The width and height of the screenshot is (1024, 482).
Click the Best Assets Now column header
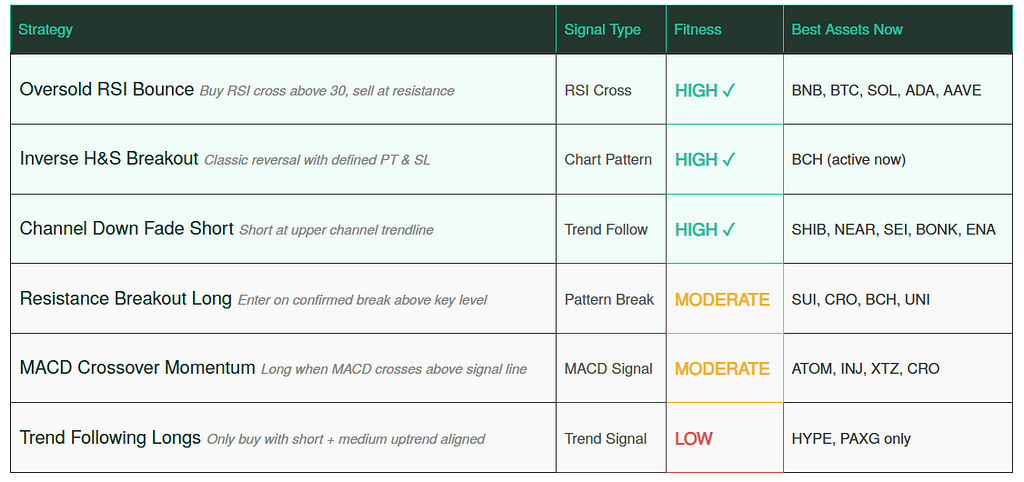click(846, 30)
